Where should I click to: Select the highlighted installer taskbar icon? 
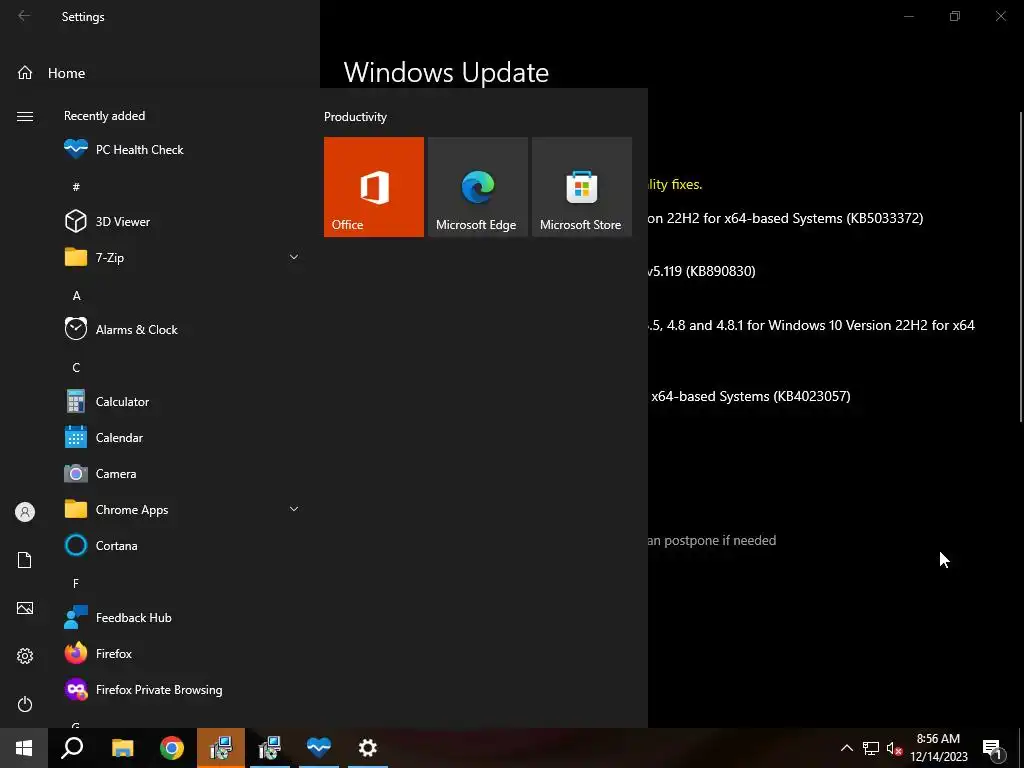pos(221,748)
